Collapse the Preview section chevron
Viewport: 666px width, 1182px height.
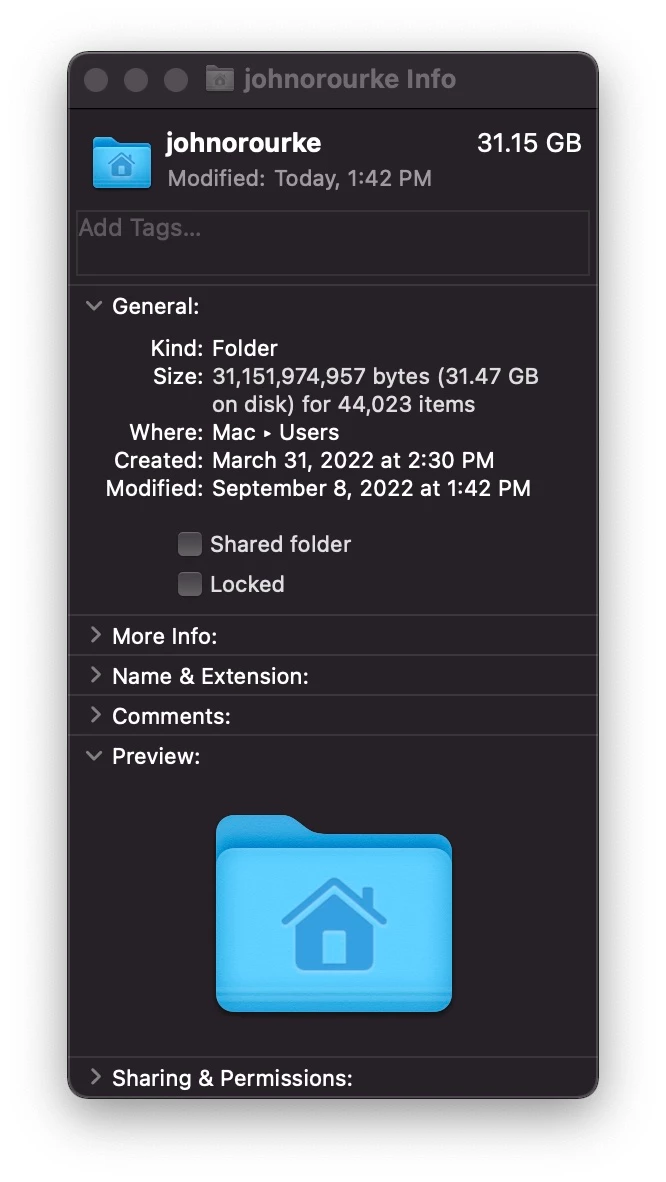tap(94, 755)
